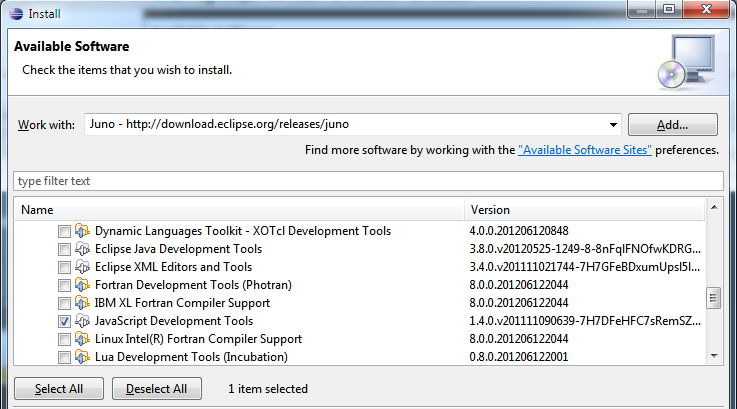Tick Lua Development Tools (Incubation) checkbox
The width and height of the screenshot is (737, 409).
tap(64, 357)
